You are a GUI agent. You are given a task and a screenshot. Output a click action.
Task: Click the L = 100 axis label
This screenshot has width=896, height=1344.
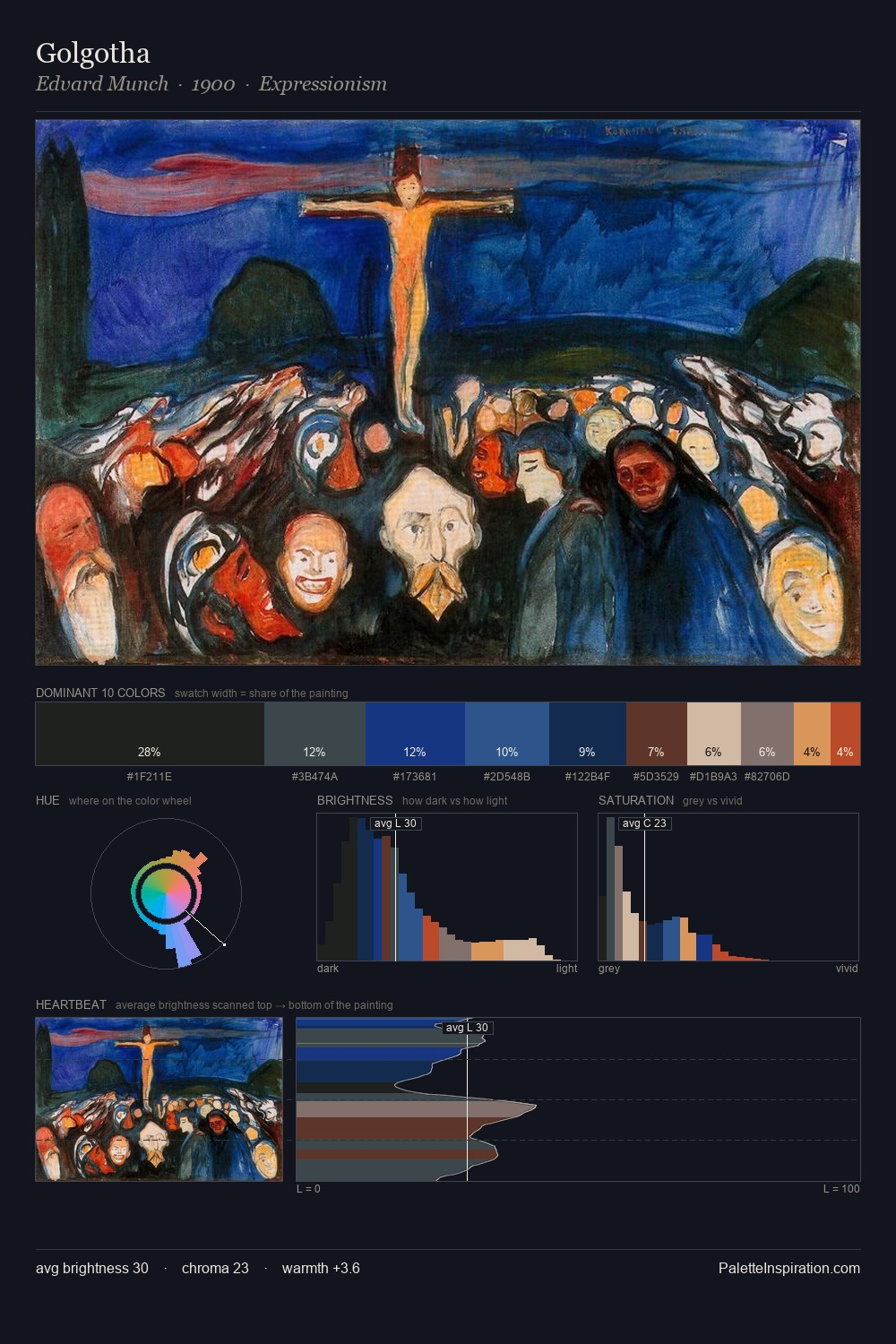841,1189
